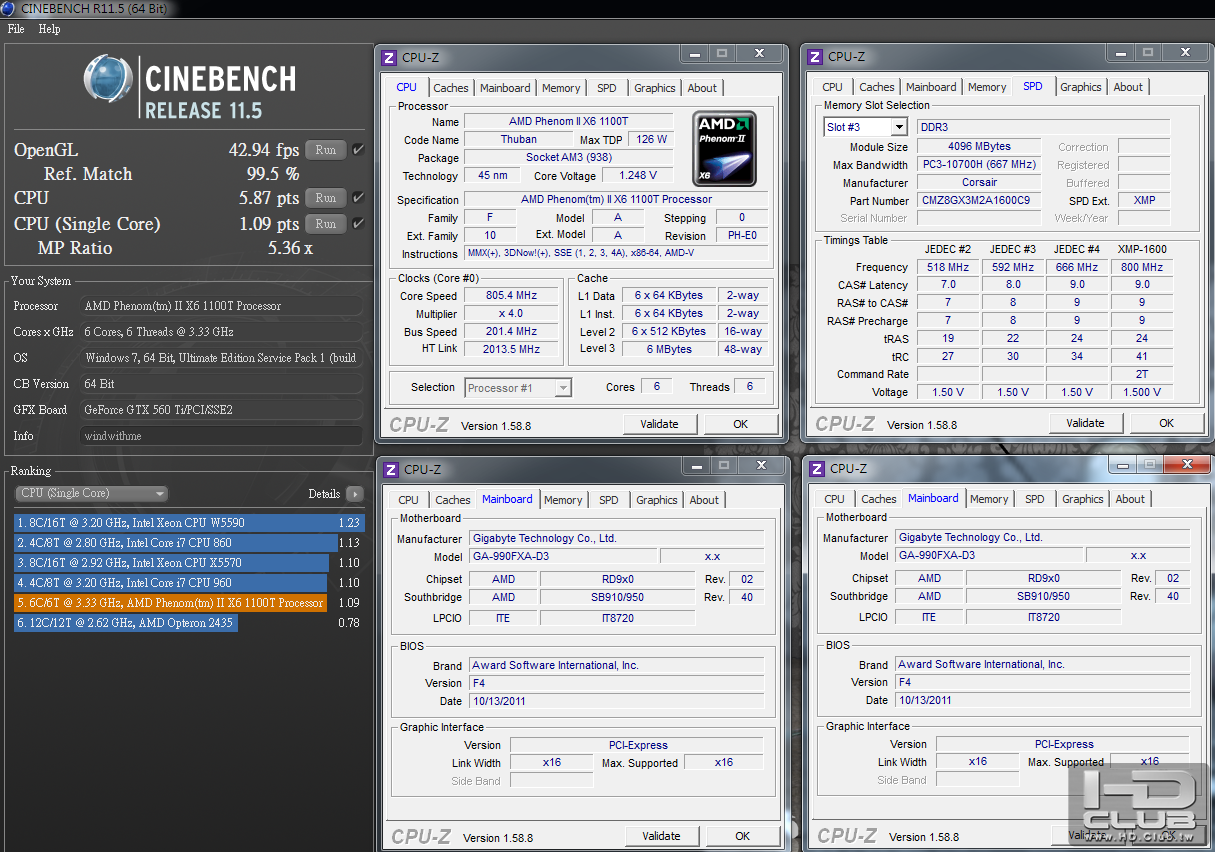Open the Help menu in Cinebench

click(x=49, y=29)
